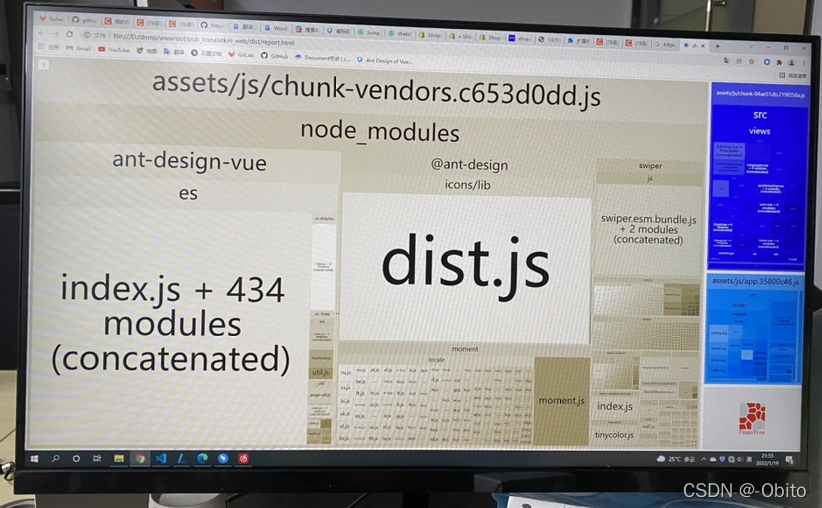The image size is (822, 508).
Task: Select the src folder in blue chunk
Action: tap(760, 115)
